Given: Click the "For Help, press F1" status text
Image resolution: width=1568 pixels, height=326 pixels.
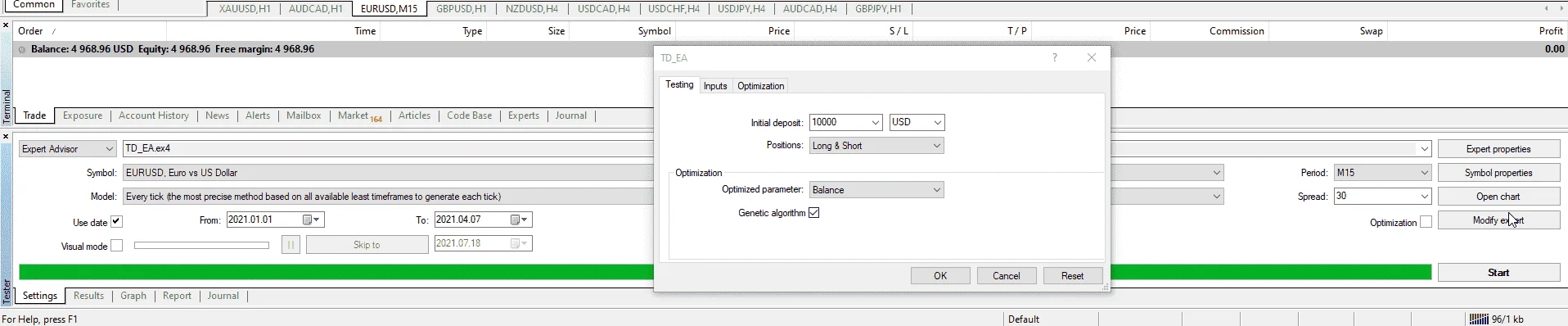Looking at the screenshot, I should (x=39, y=319).
